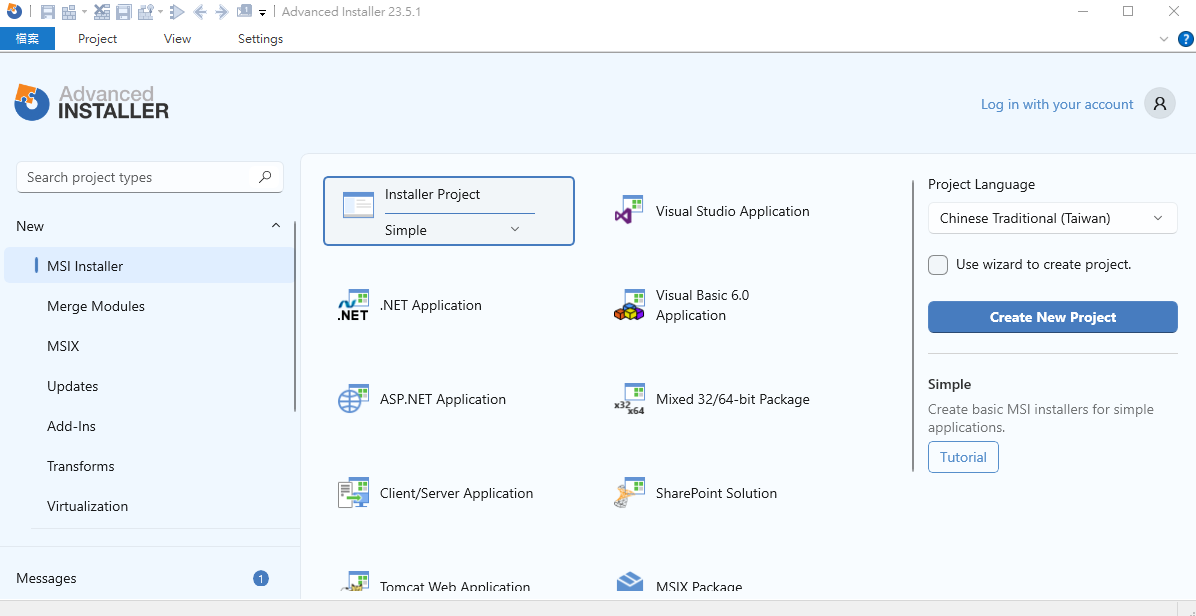This screenshot has height=616, width=1196.
Task: Click the user profile avatar icon
Action: coord(1159,104)
